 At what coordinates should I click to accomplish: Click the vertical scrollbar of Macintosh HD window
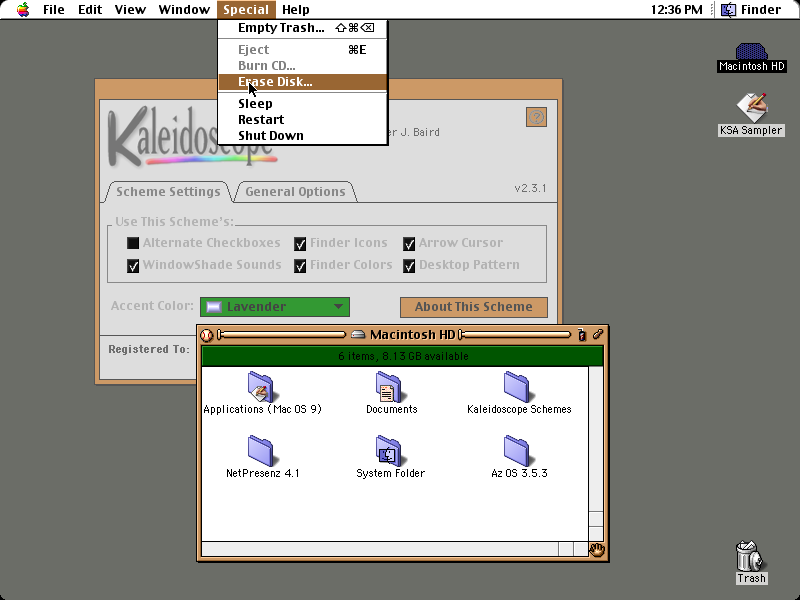(596, 454)
